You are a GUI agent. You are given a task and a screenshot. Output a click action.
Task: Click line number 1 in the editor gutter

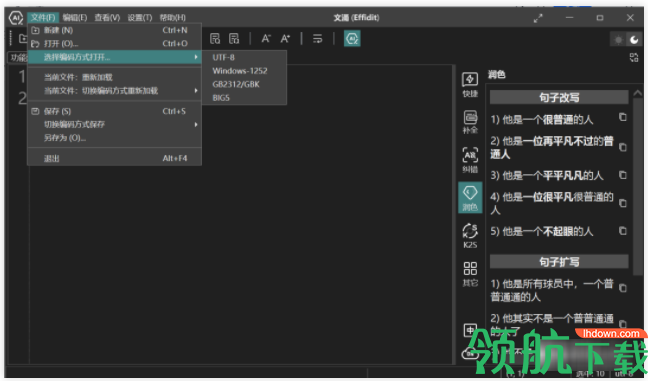22,77
